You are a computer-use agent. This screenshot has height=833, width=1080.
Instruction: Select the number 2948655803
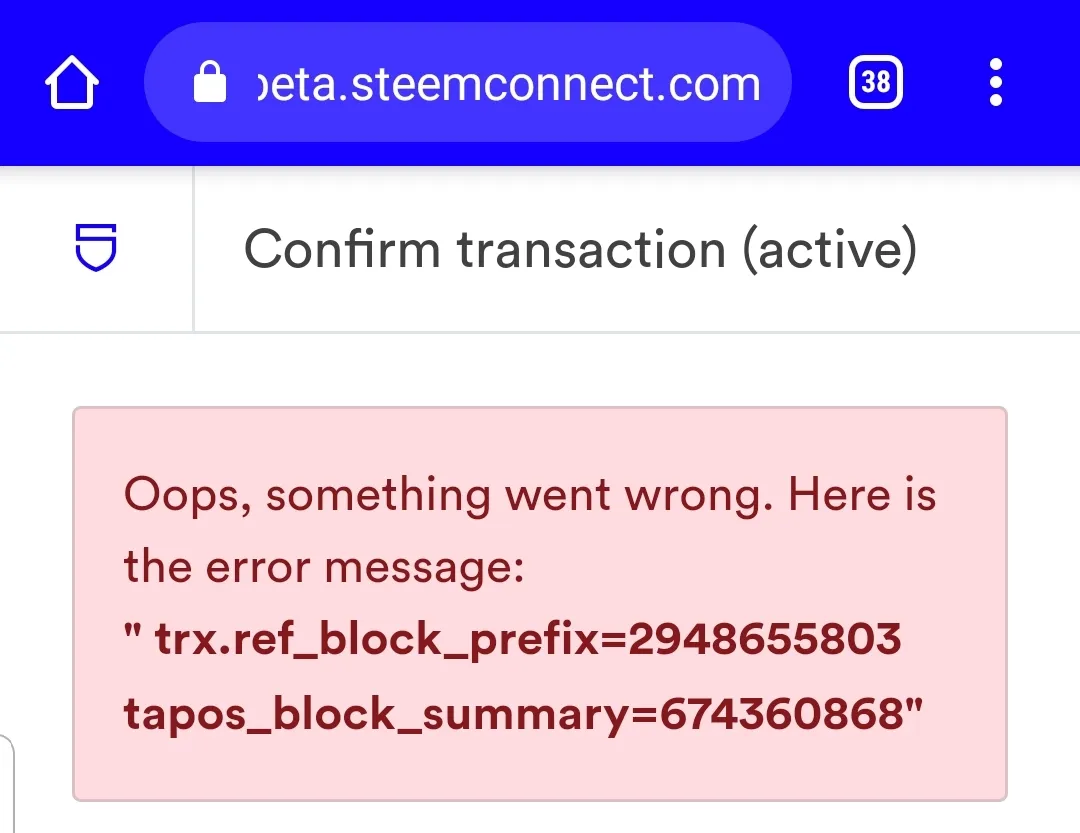point(765,638)
